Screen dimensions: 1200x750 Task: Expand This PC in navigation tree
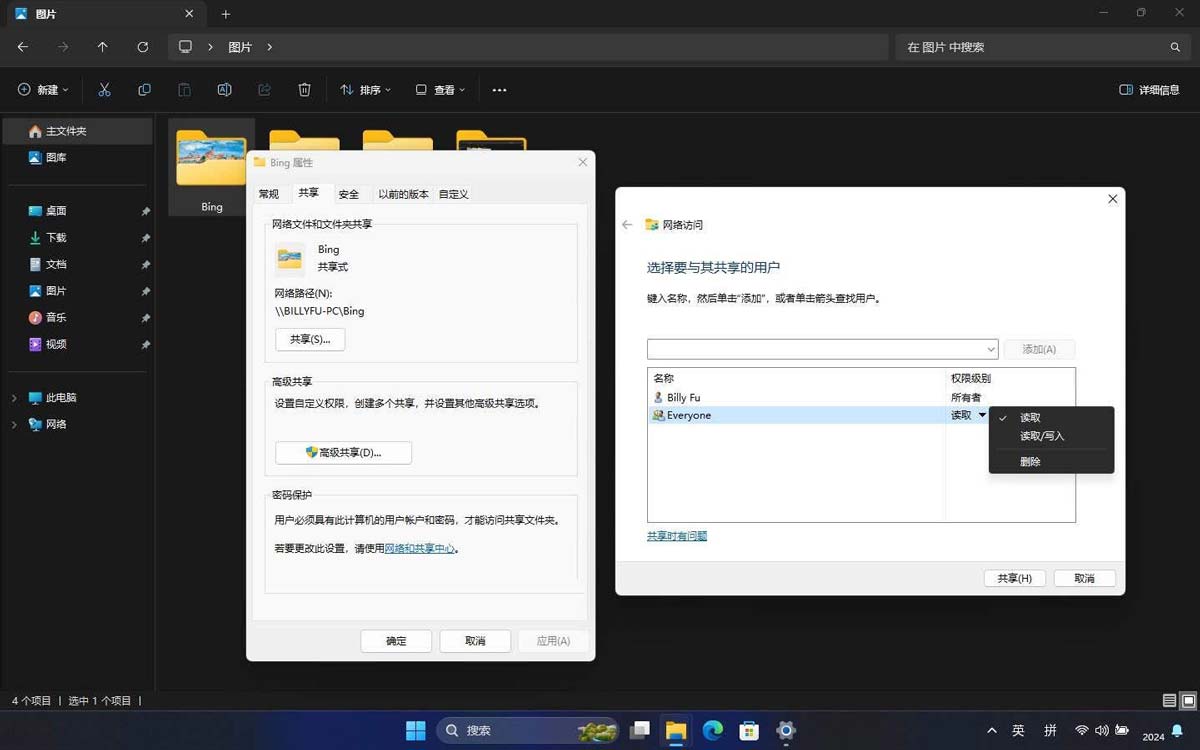(14, 398)
